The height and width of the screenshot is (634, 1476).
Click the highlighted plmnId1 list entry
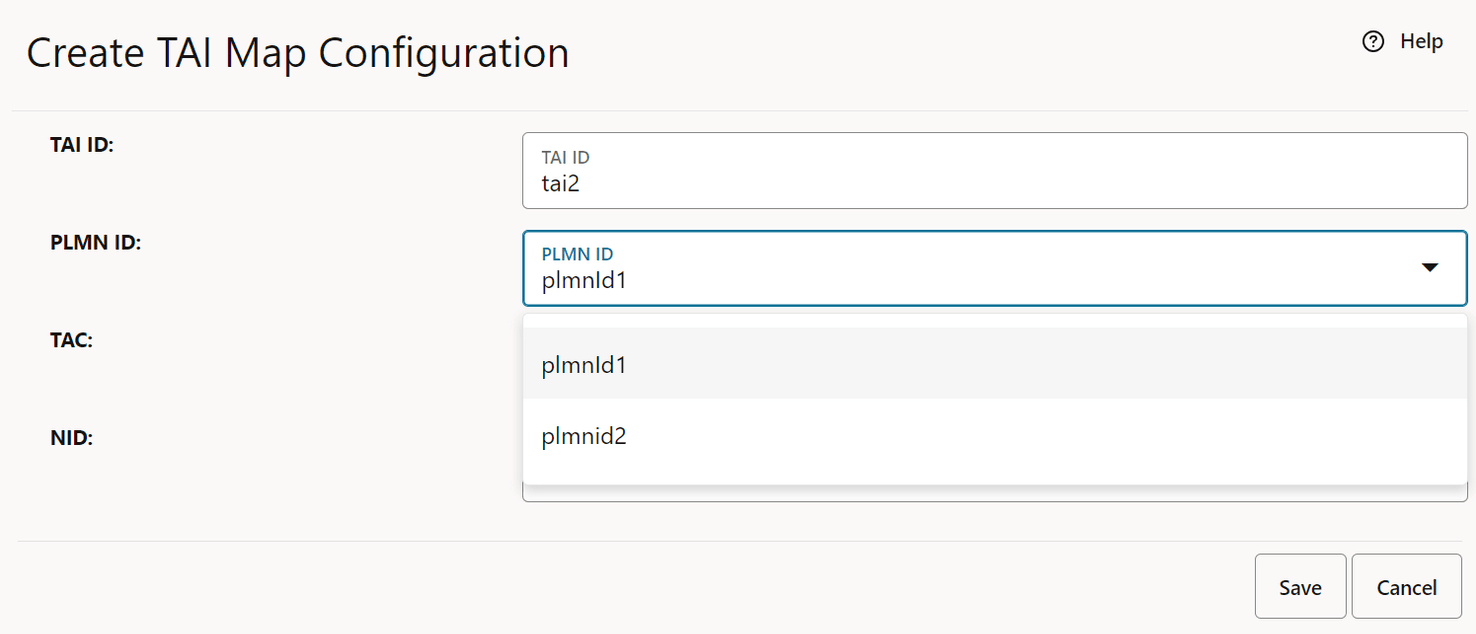click(x=584, y=364)
